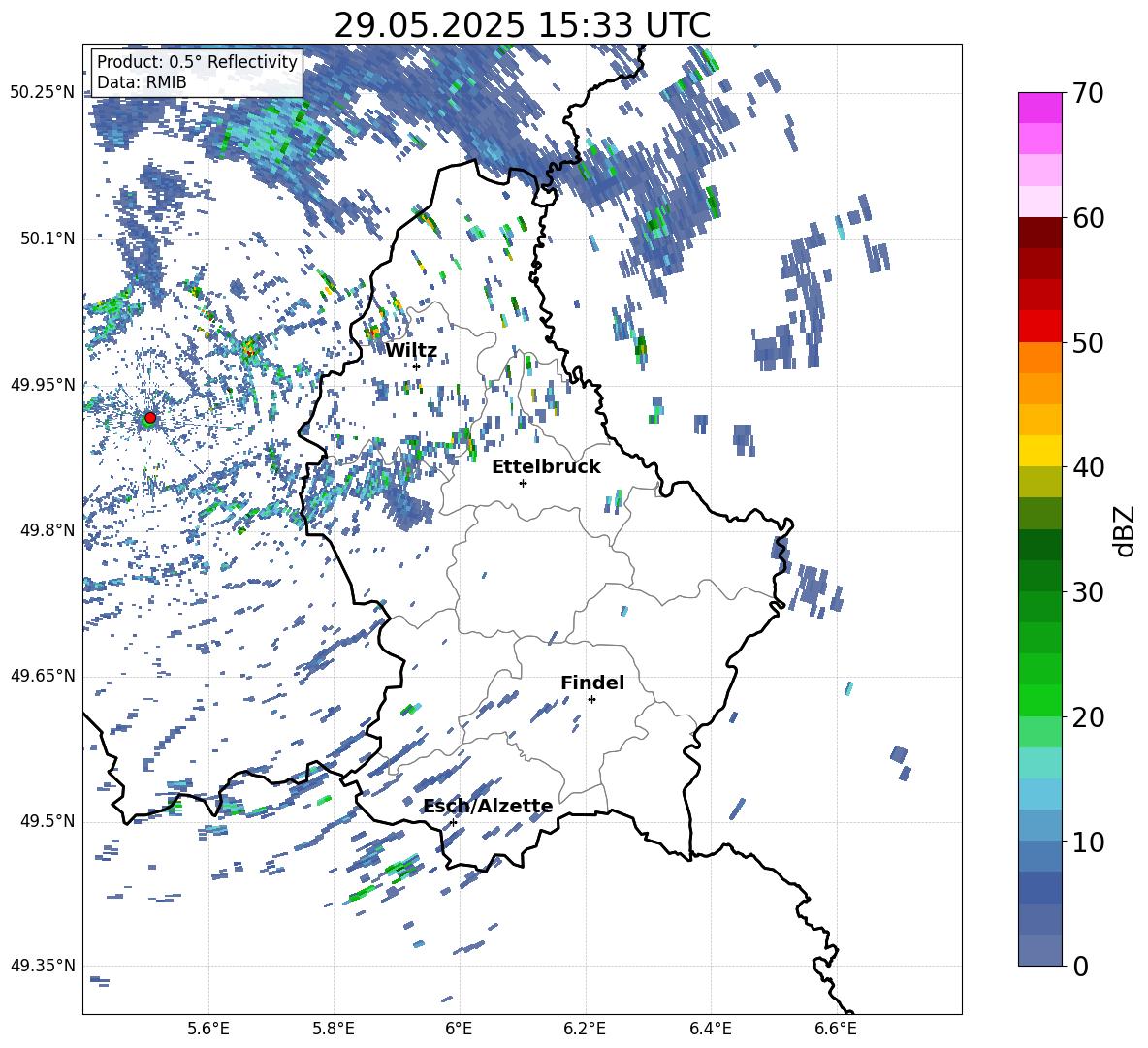This screenshot has width=1148, height=1048.
Task: Select the Findel city label
Action: [x=592, y=683]
